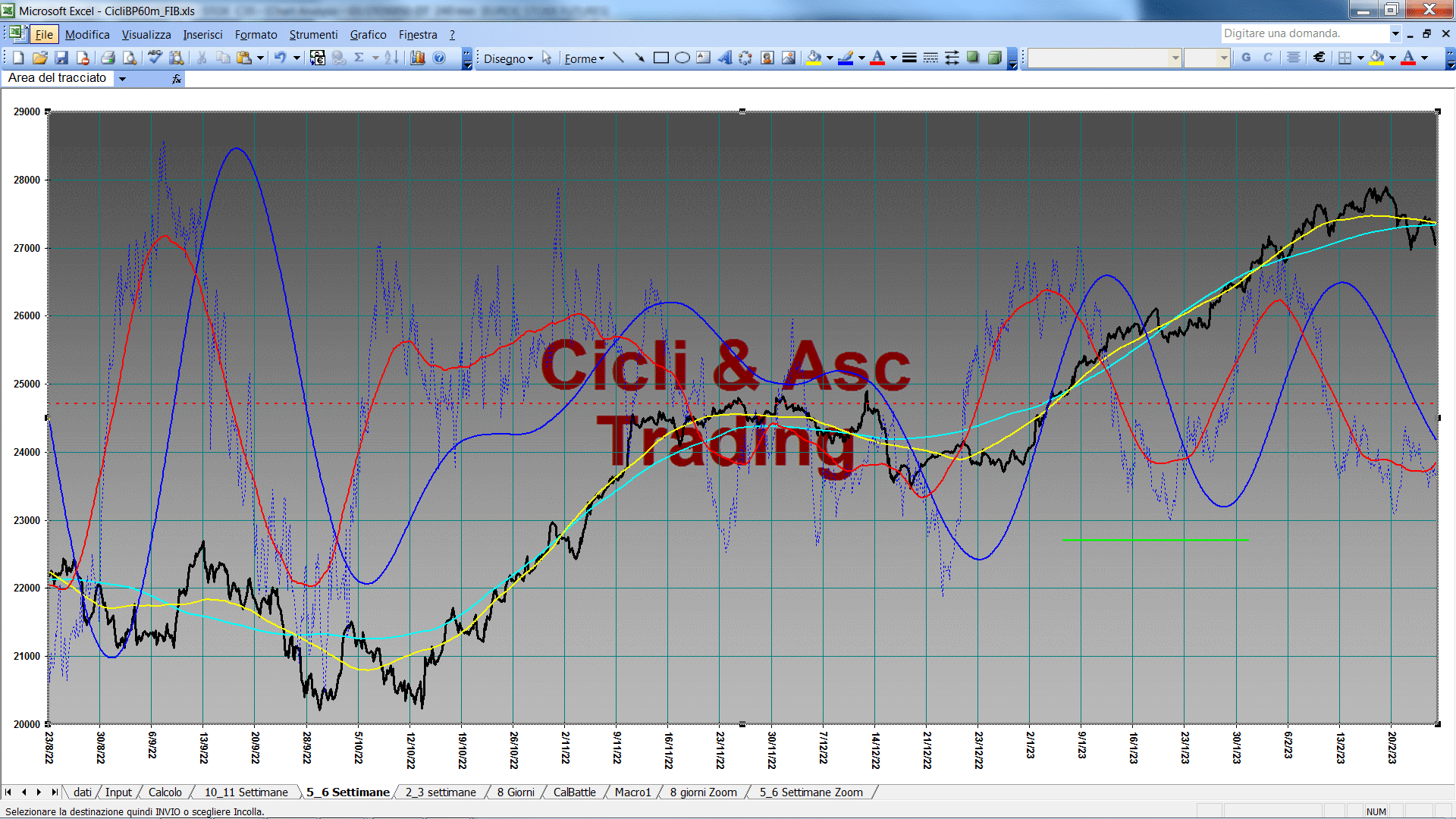Switch to the 10_11 Settimane sheet tab
This screenshot has height=819, width=1456.
click(x=246, y=792)
